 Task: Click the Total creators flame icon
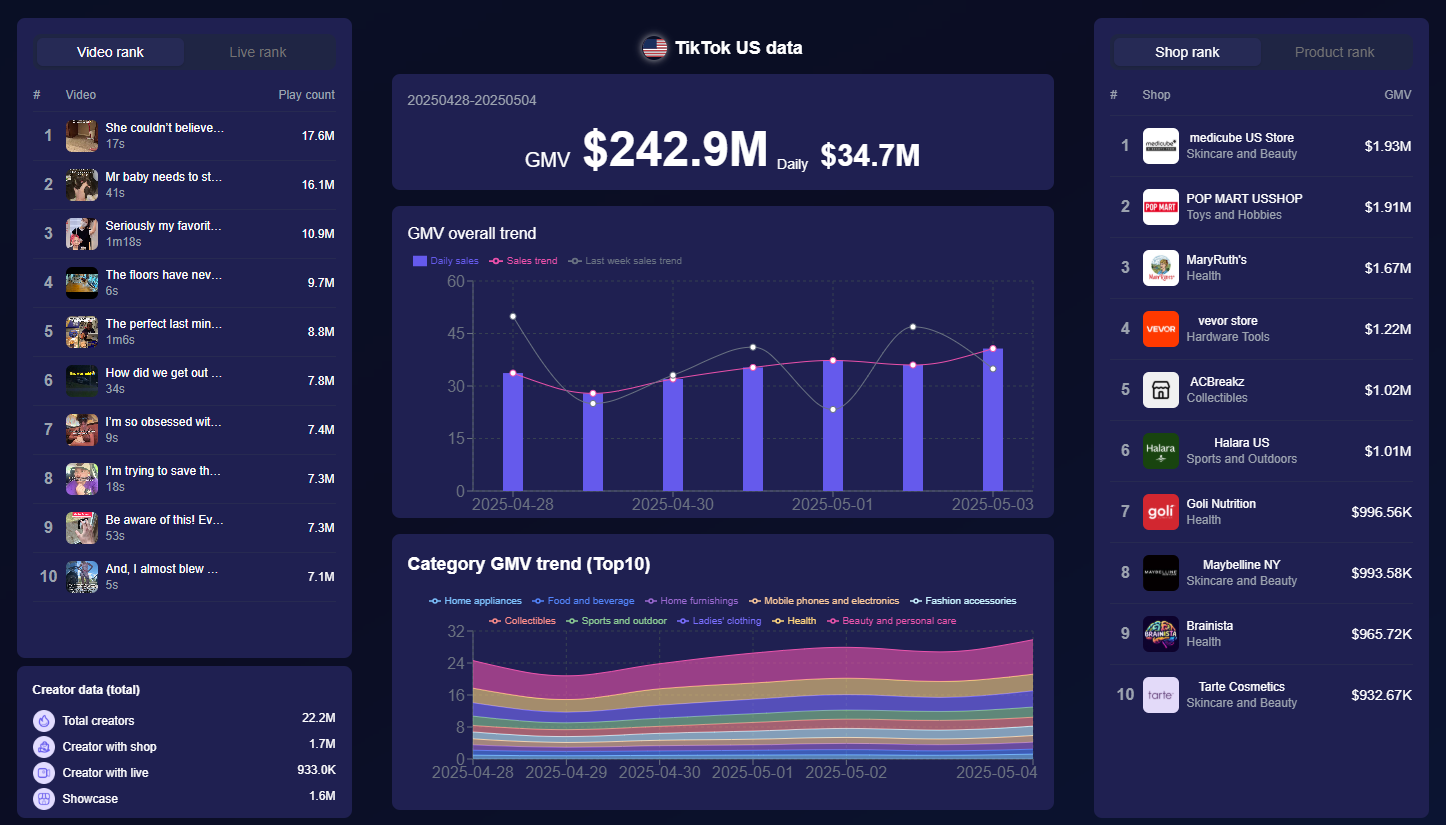point(43,720)
